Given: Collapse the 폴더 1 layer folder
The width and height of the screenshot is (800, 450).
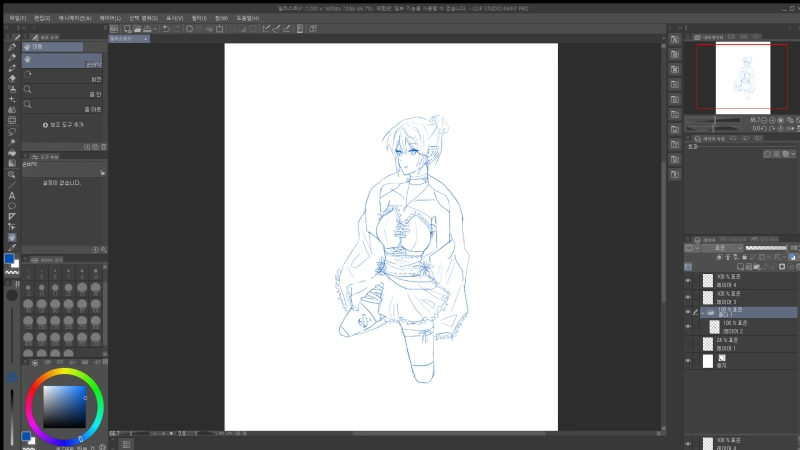Looking at the screenshot, I should point(702,312).
